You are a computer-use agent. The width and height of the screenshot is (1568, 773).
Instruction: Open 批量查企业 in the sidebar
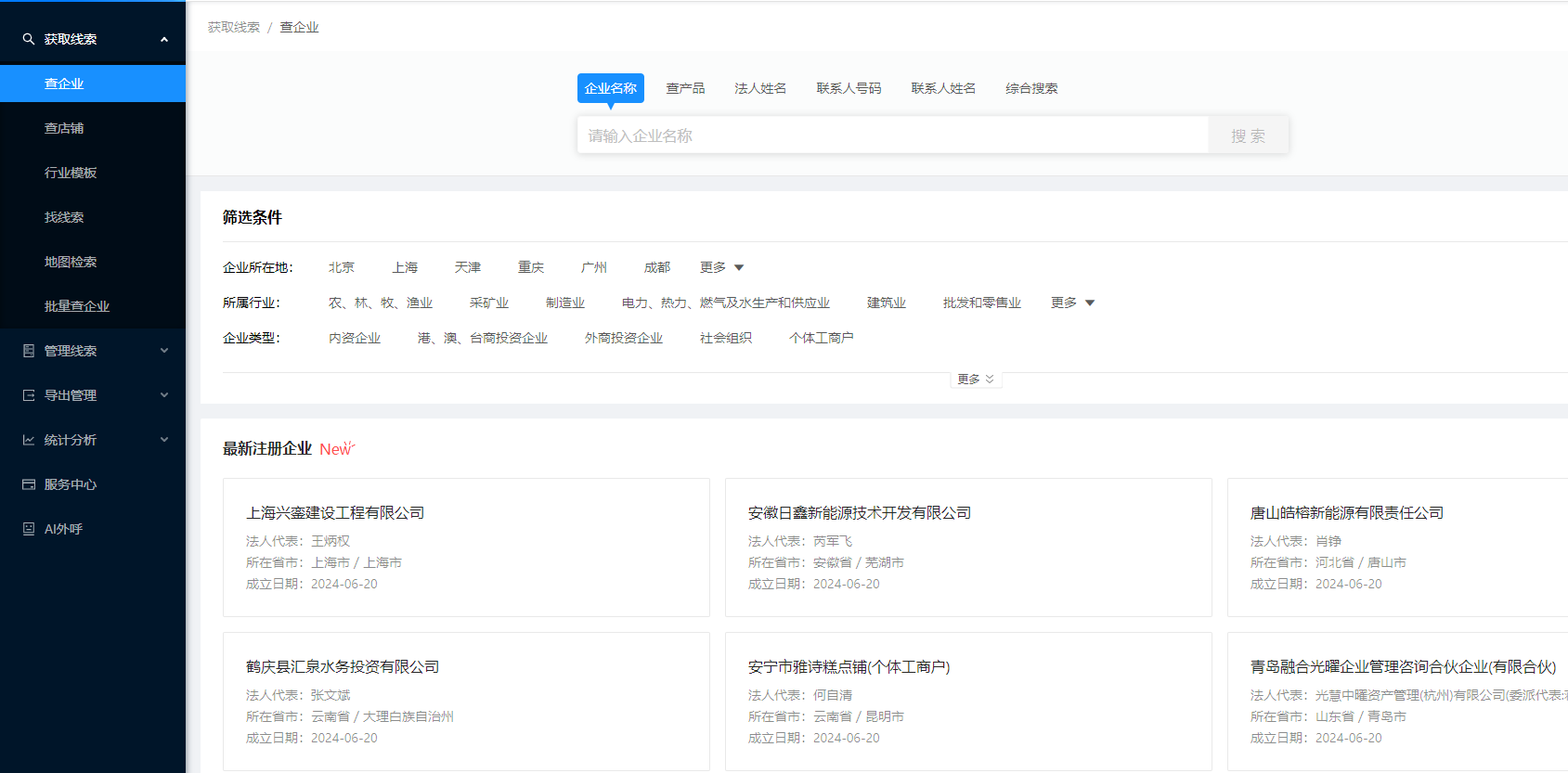(93, 306)
